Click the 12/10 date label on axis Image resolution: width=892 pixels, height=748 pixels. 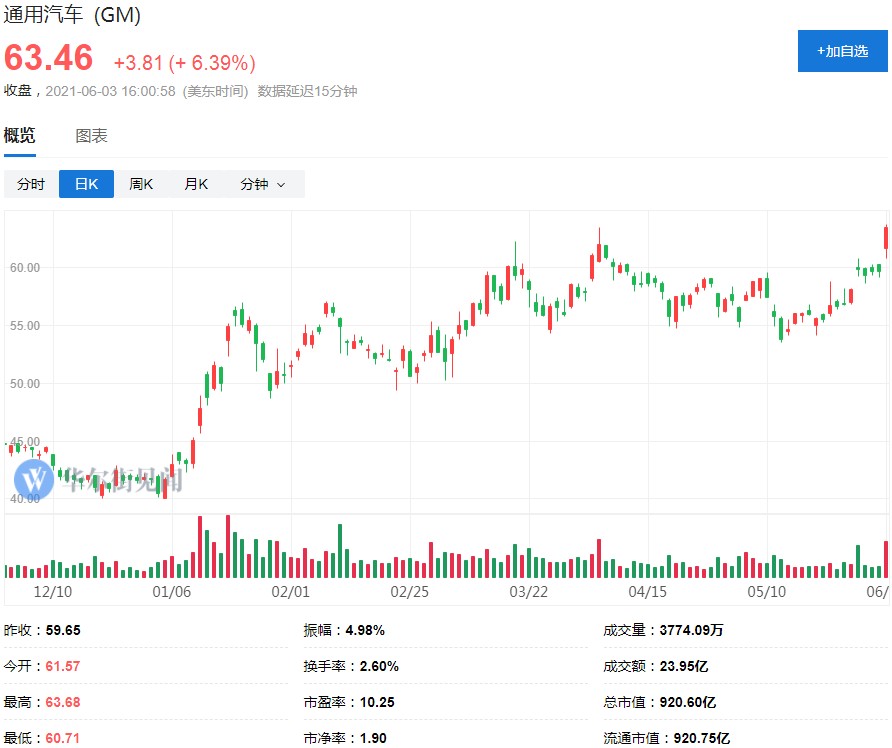click(52, 591)
